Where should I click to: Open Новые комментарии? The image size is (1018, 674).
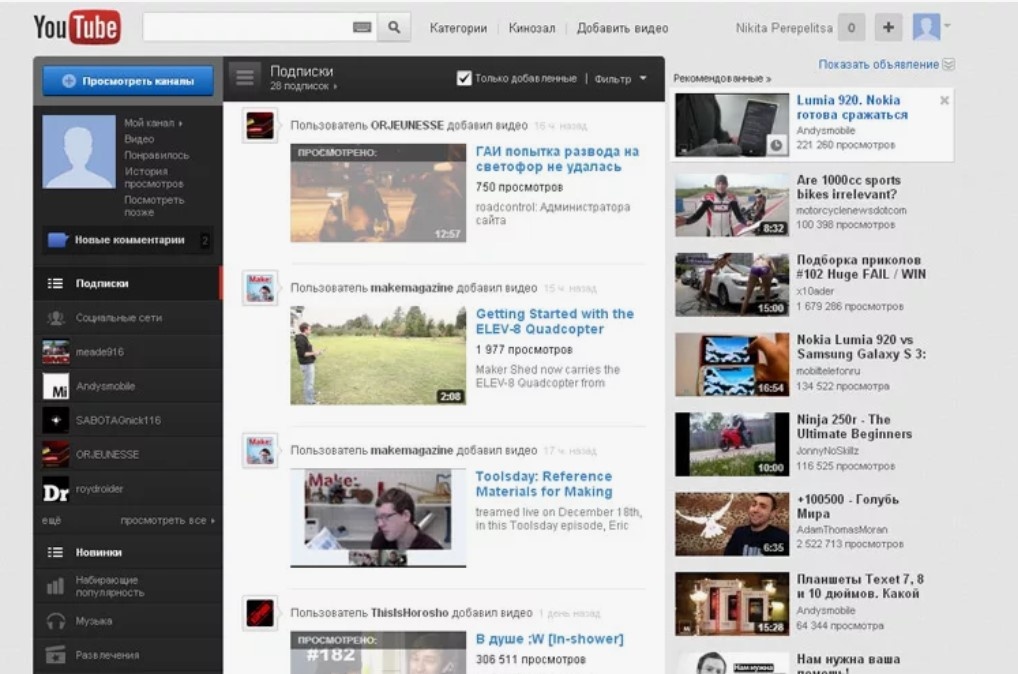click(x=128, y=240)
